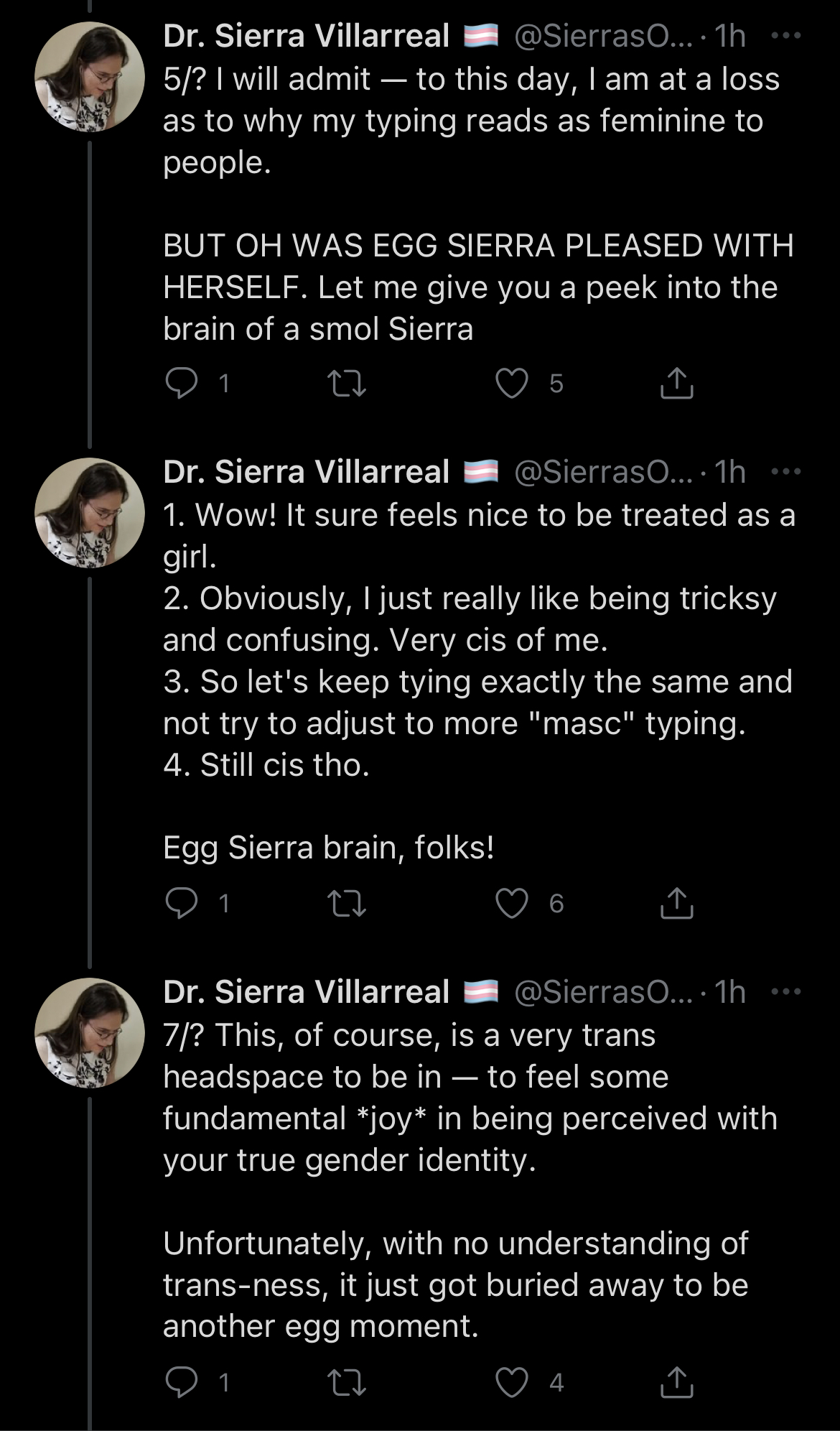Share the '5/? I will admit' tweet
Image resolution: width=840 pixels, height=1431 pixels.
[x=676, y=383]
